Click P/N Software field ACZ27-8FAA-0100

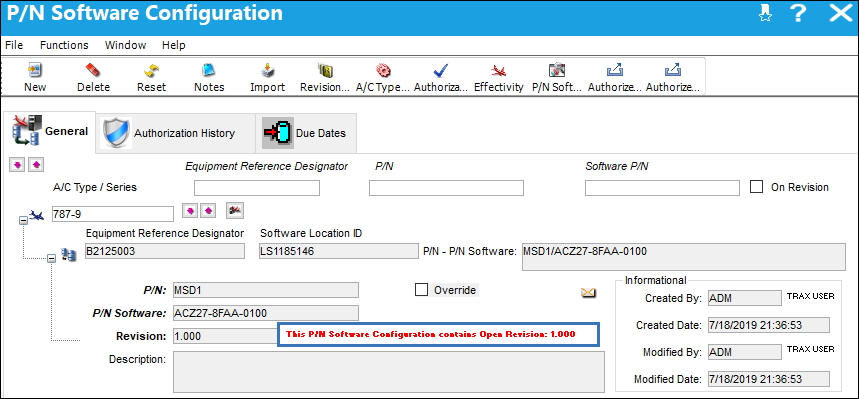click(x=266, y=313)
